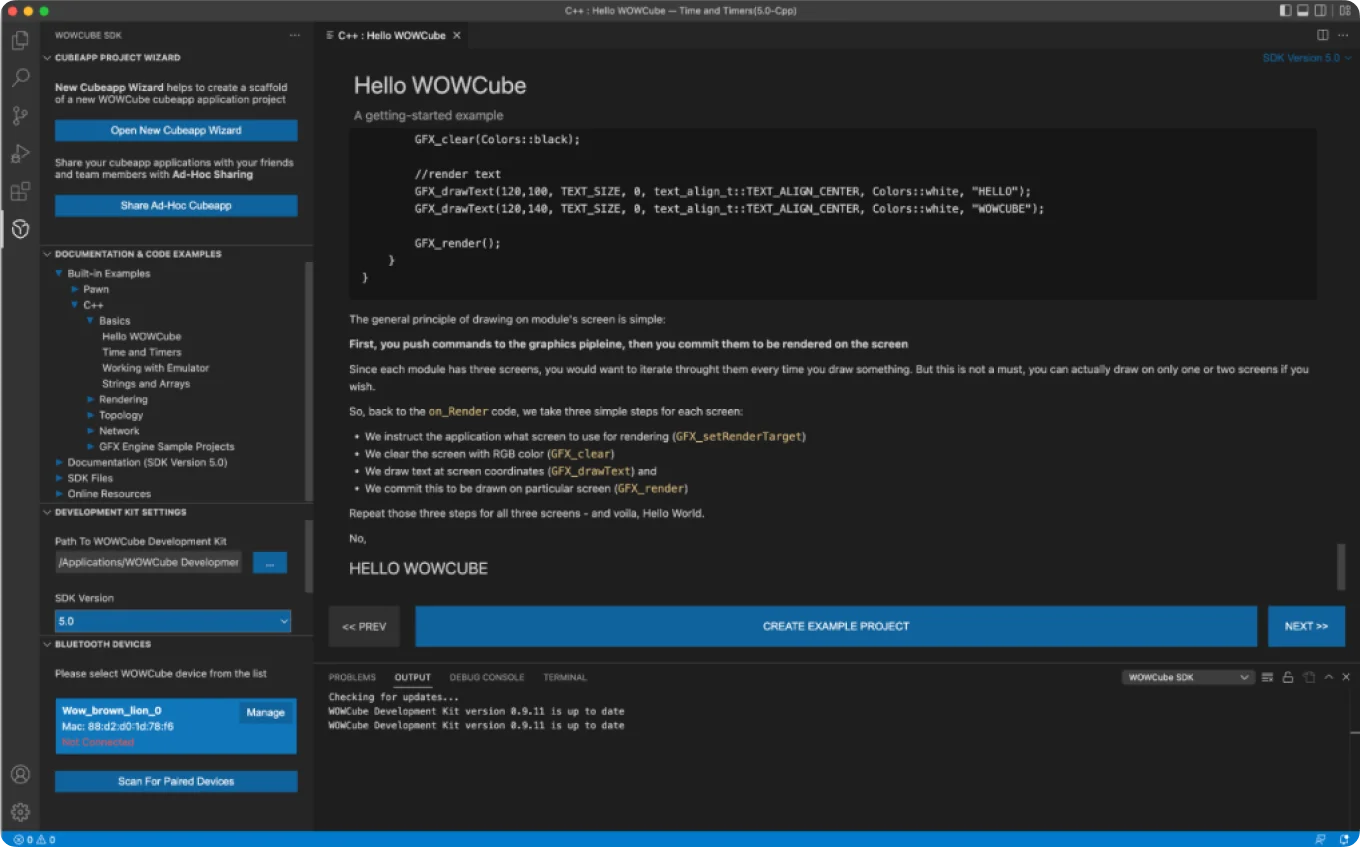Open the WOWCube SDK output channel dropdown
Image resolution: width=1360 pixels, height=847 pixels.
click(1188, 677)
